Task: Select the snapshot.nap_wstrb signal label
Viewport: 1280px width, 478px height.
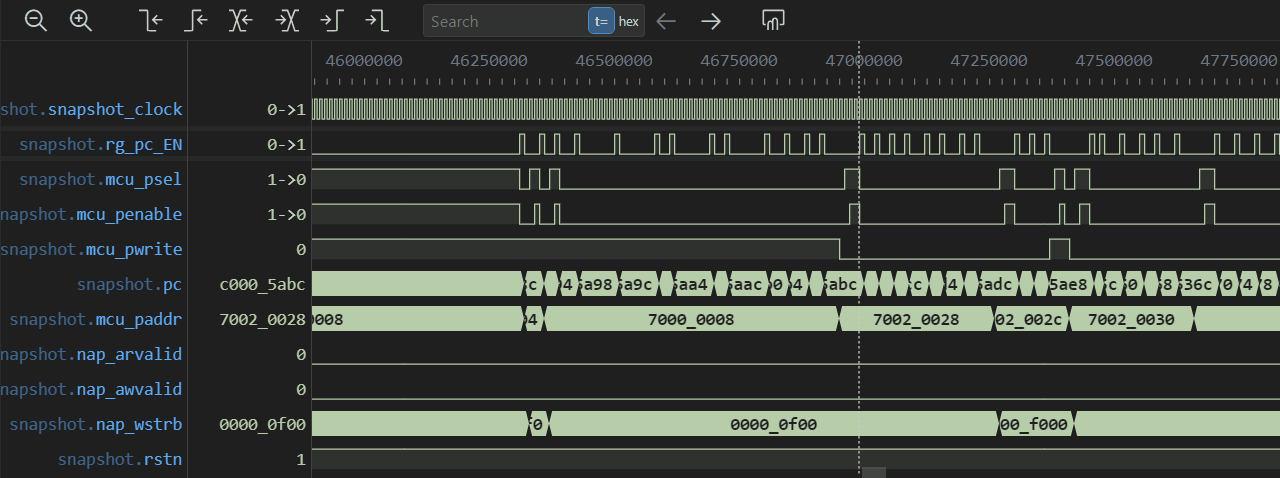Action: pyautogui.click(x=96, y=425)
